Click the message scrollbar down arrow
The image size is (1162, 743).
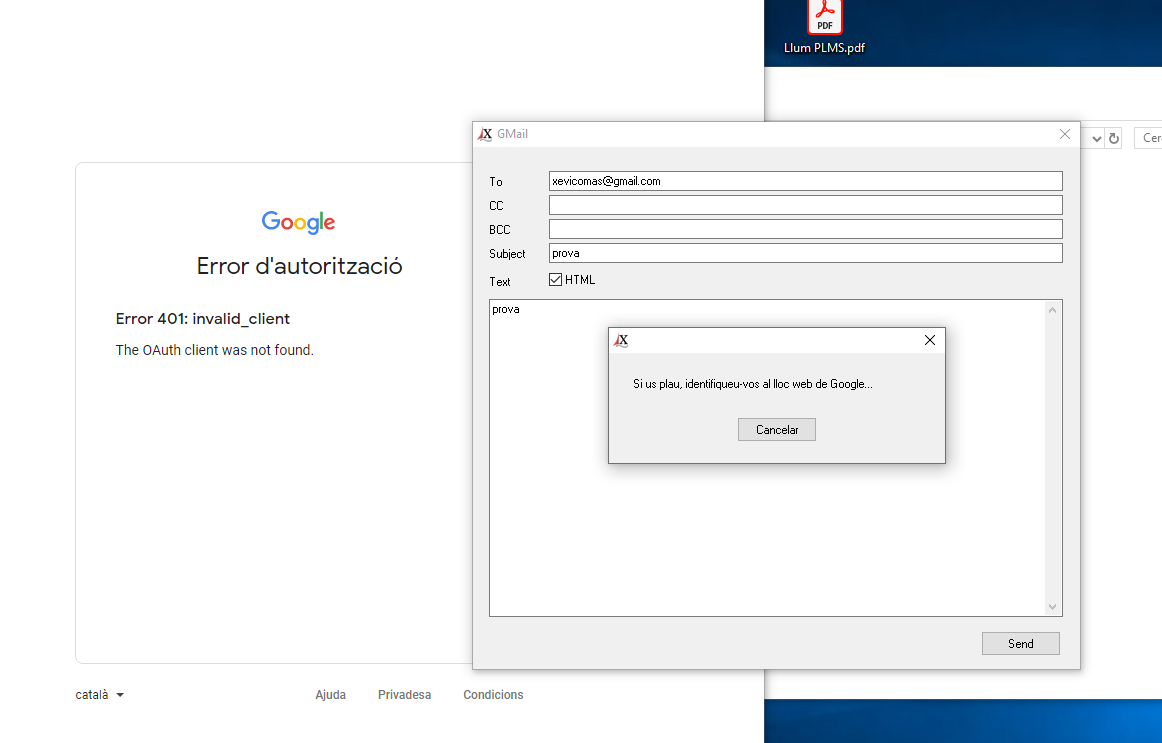click(1052, 607)
